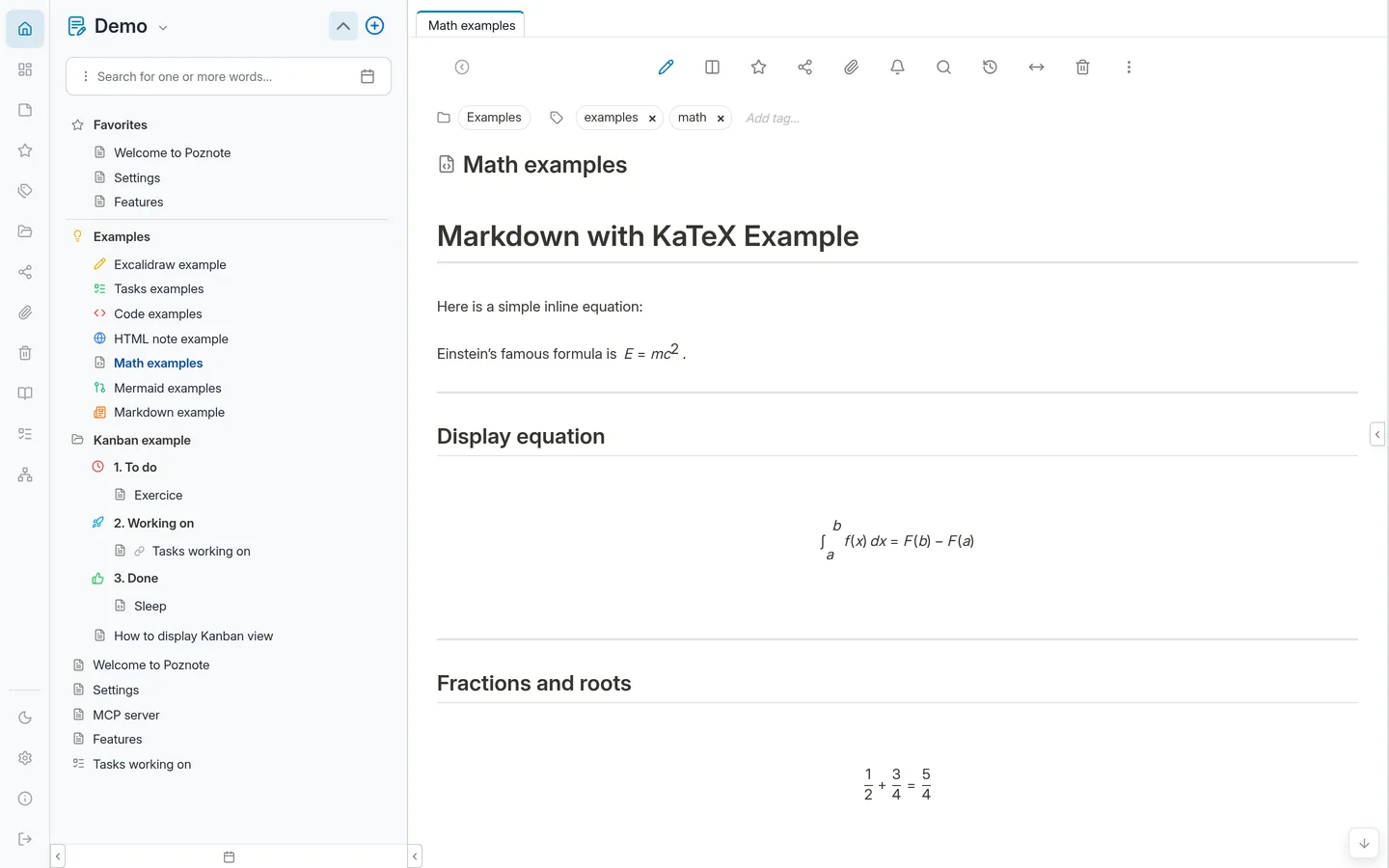The width and height of the screenshot is (1389, 868).
Task: Open attachments via paperclip toolbar icon
Action: (x=851, y=68)
